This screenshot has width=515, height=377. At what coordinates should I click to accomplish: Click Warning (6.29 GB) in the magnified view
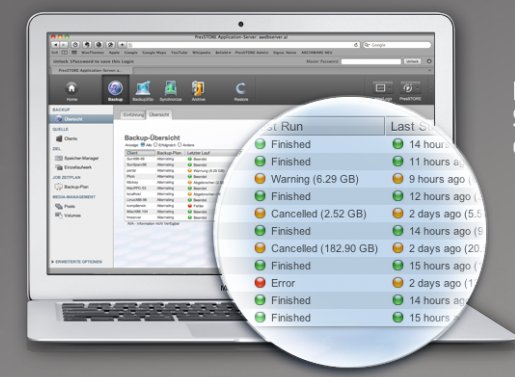315,179
